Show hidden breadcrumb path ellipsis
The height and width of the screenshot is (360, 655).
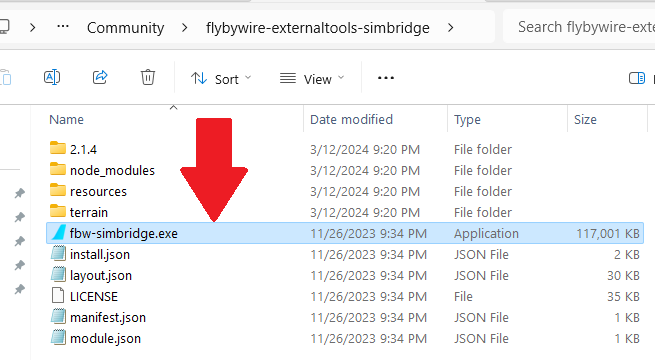[63, 27]
